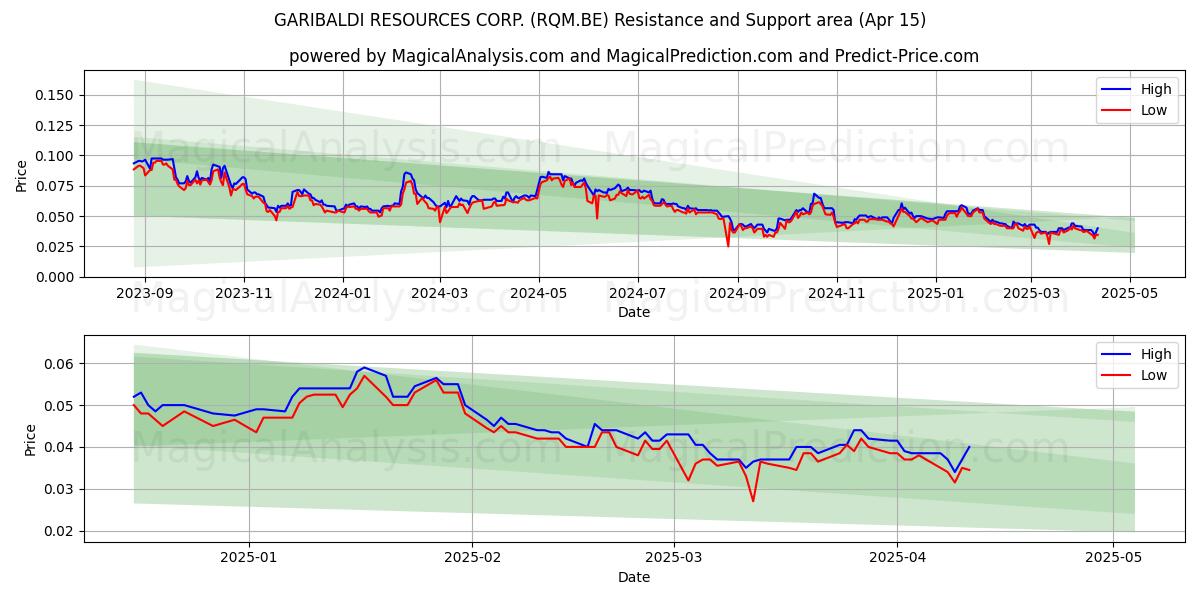
Task: Click the 0.150 tick on top chart
Action: click(56, 95)
